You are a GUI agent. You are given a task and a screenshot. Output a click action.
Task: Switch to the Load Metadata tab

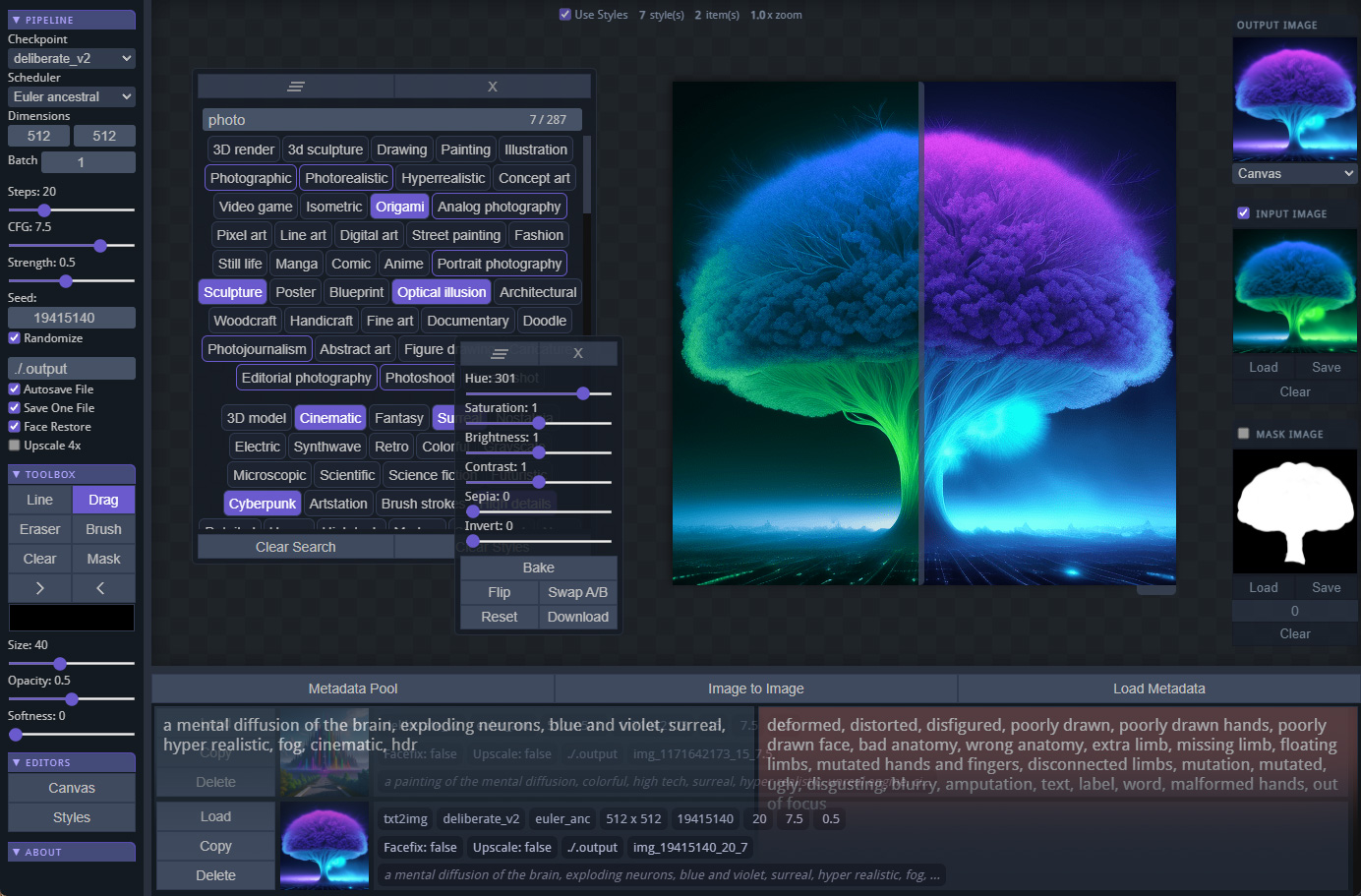[1158, 688]
